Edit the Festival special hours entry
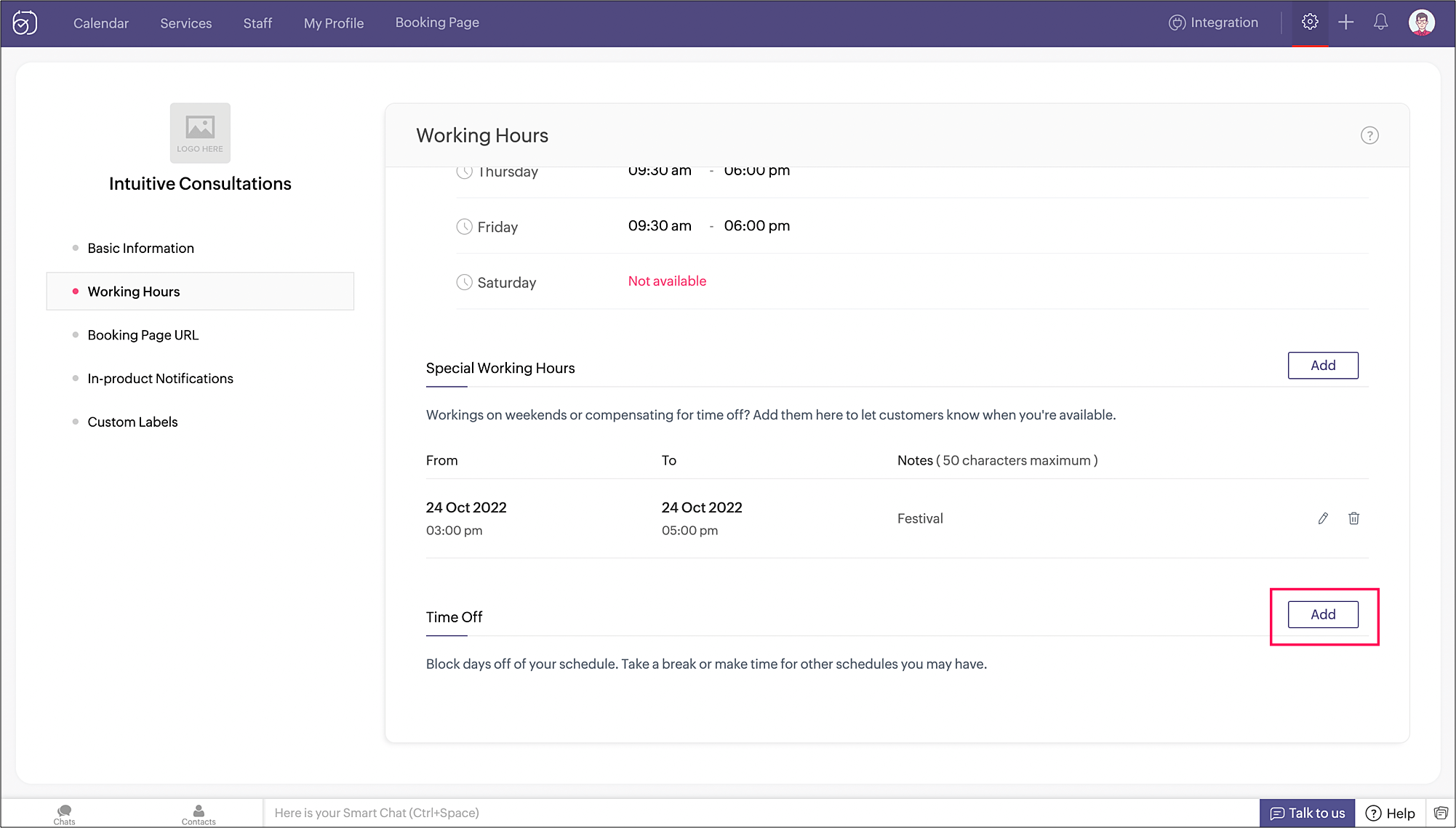This screenshot has height=828, width=1456. point(1323,518)
